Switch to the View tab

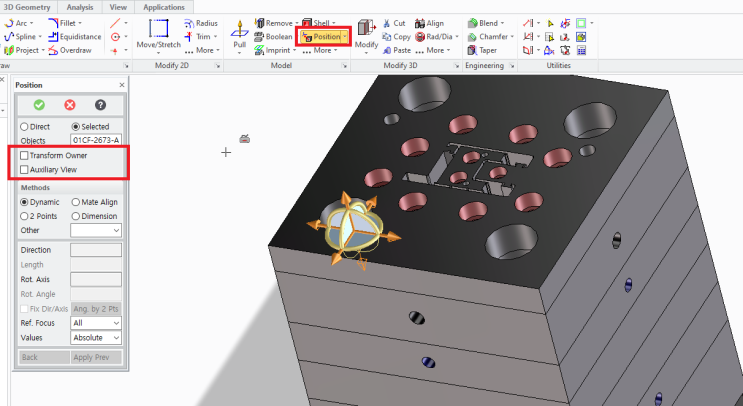[118, 7]
